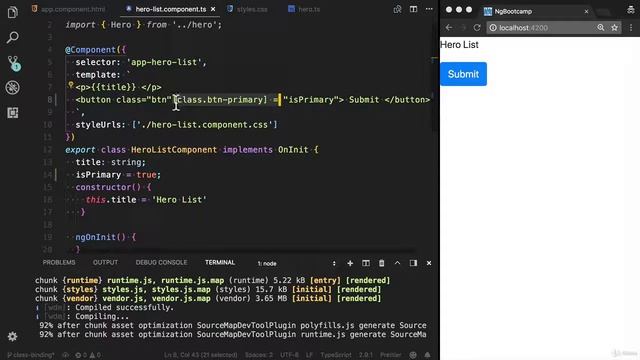640x360 pixels.
Task: Click the TypeScript version in status bar
Action: (366, 355)
